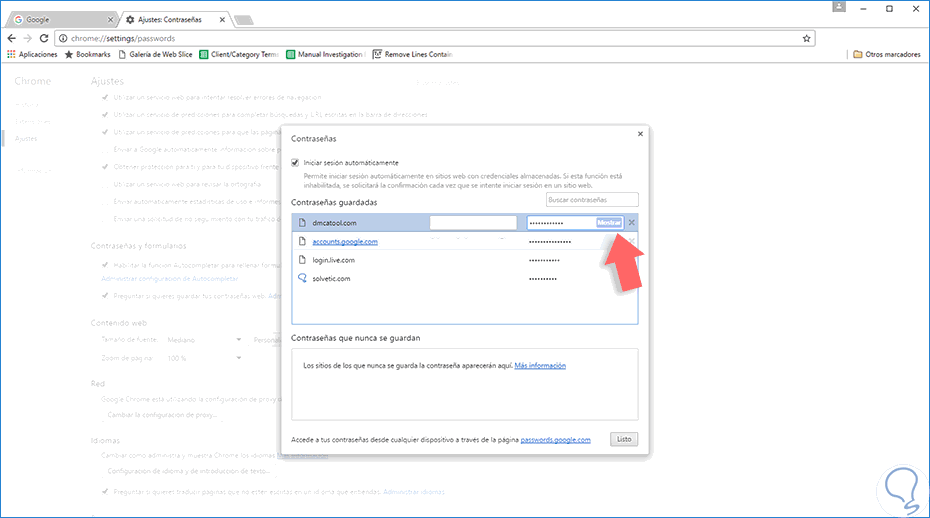Close the Contraseñas dialog with the X
The width and height of the screenshot is (930, 518).
(640, 134)
